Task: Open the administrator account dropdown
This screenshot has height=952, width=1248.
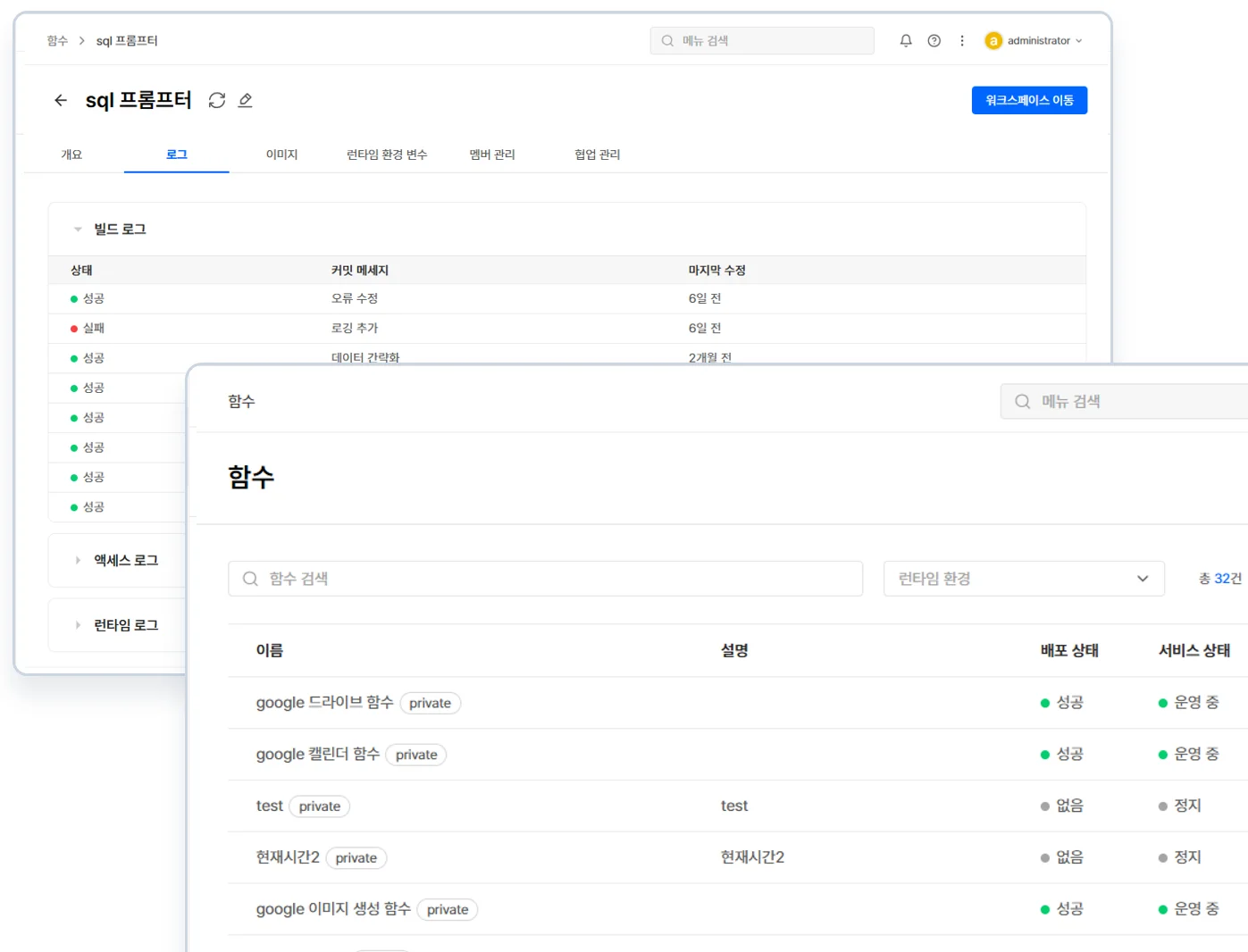Action: click(1078, 41)
